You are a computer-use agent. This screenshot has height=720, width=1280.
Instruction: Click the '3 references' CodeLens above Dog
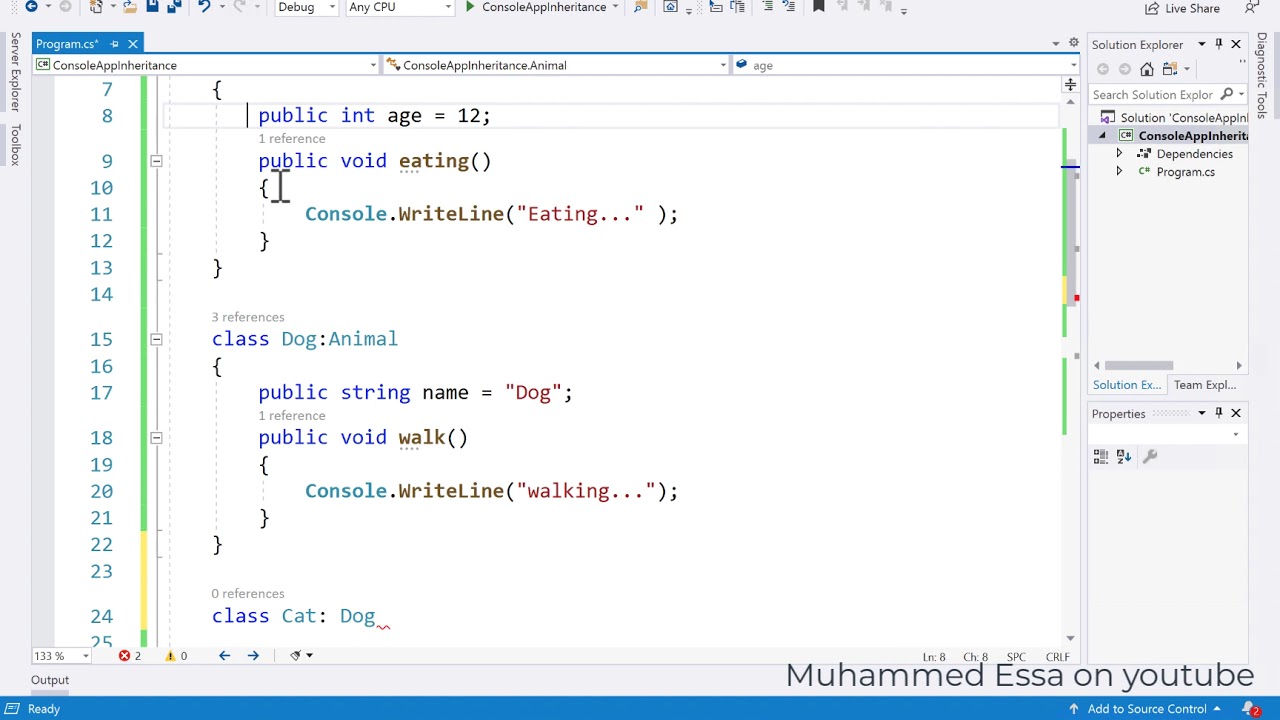248,317
